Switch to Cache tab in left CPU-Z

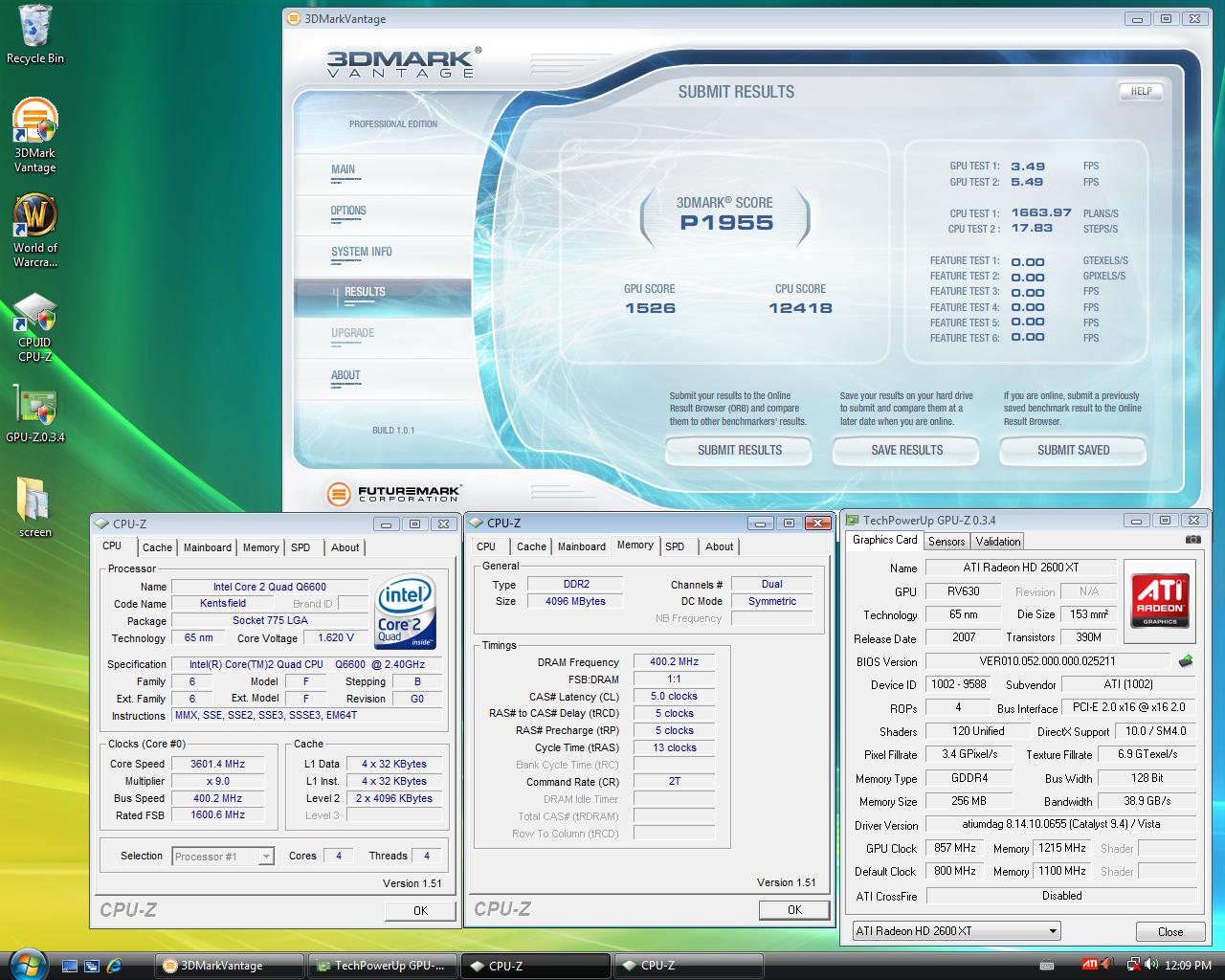tap(157, 547)
